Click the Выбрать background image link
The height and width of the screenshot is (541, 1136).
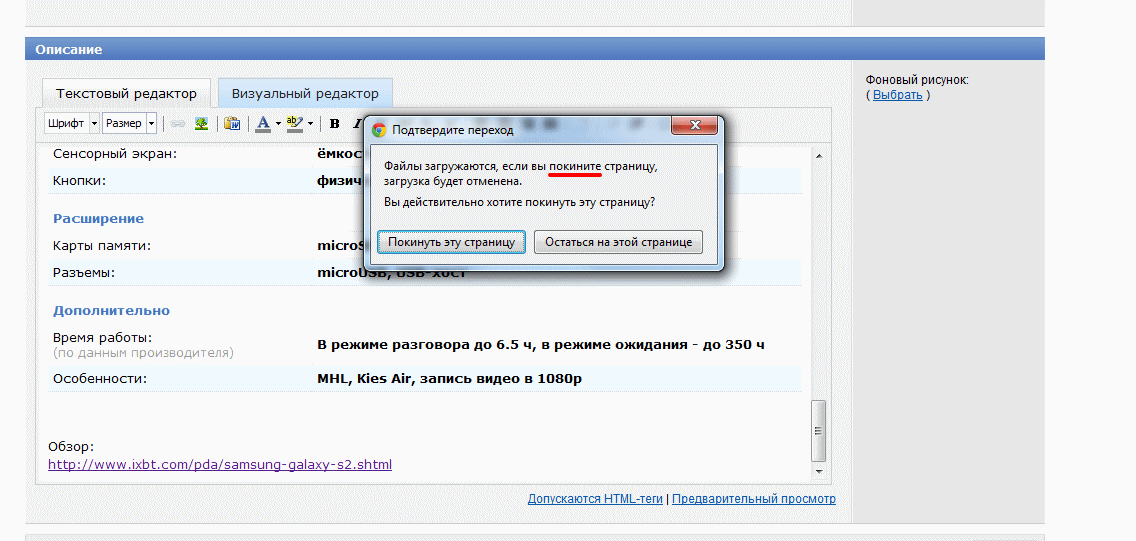897,95
